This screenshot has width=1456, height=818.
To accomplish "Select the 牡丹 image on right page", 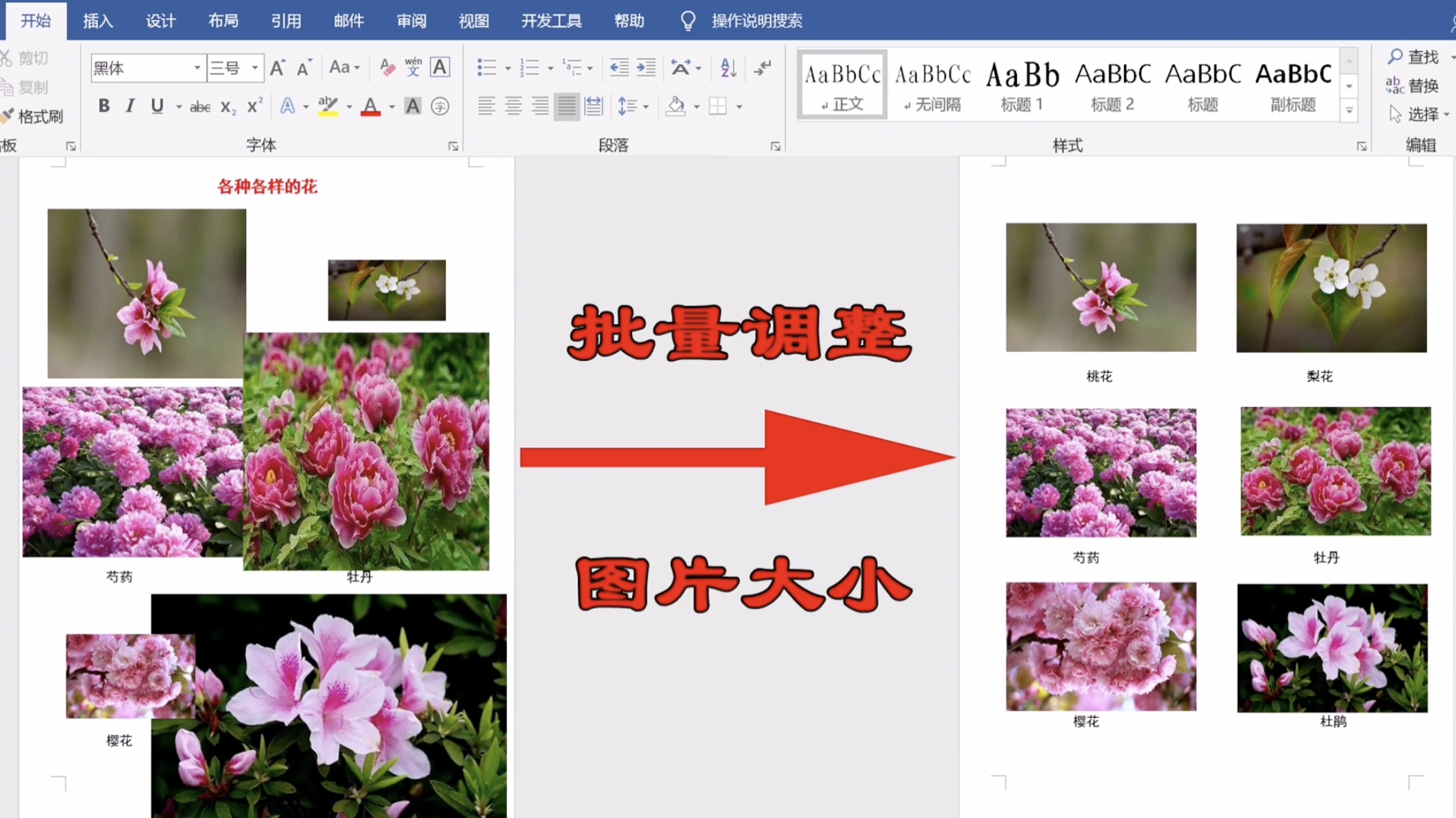I will [1335, 471].
